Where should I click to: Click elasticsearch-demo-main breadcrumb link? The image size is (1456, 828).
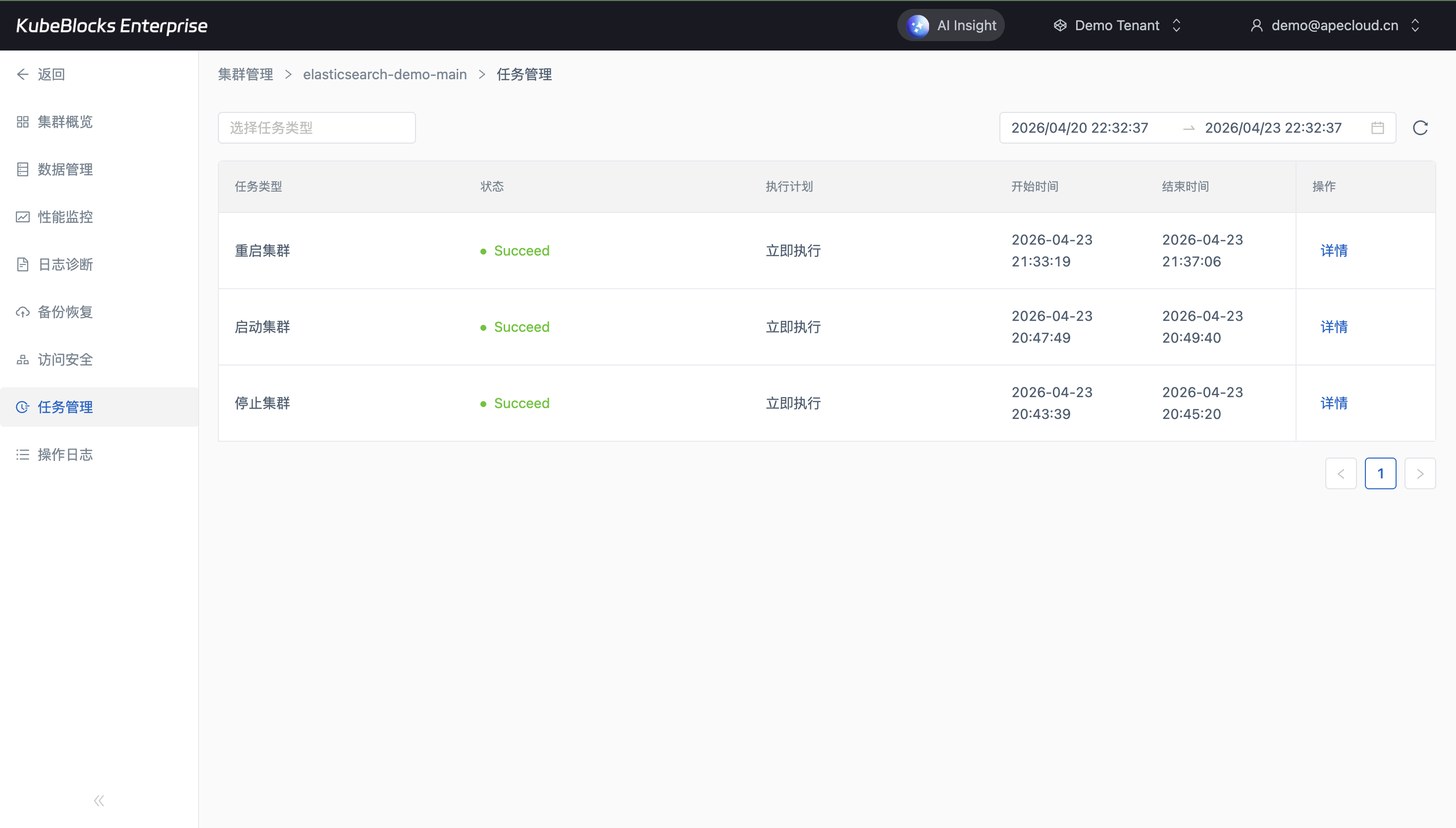(384, 74)
